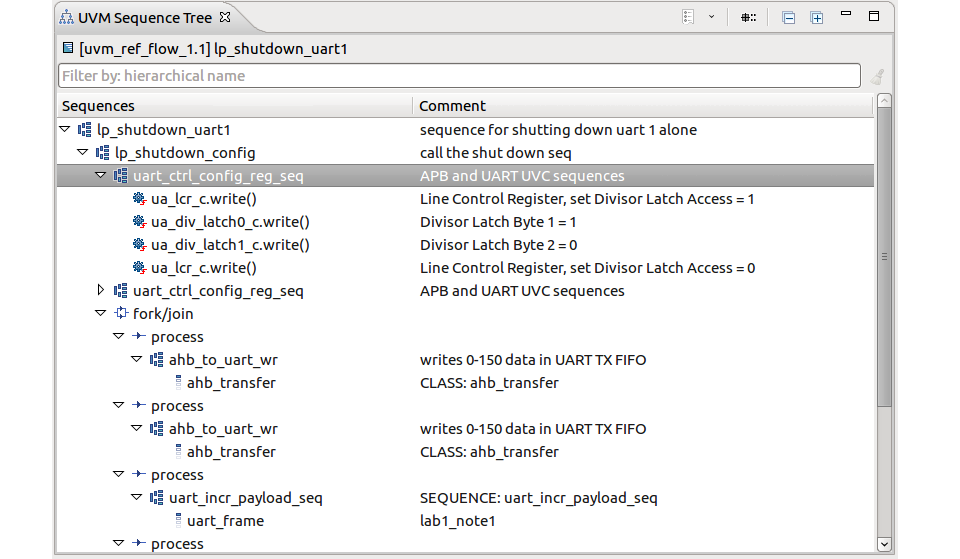Click the ua_div_latch0_c.write() register icon

(x=140, y=222)
